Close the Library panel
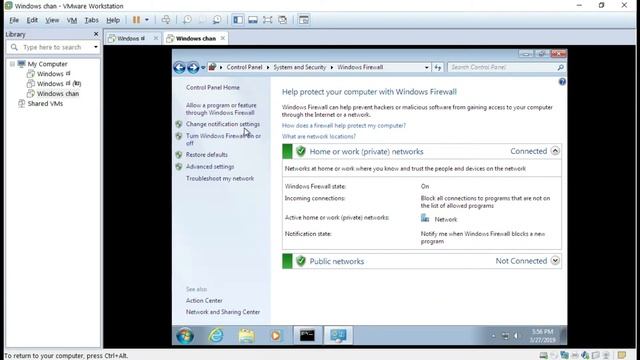 click(x=96, y=34)
